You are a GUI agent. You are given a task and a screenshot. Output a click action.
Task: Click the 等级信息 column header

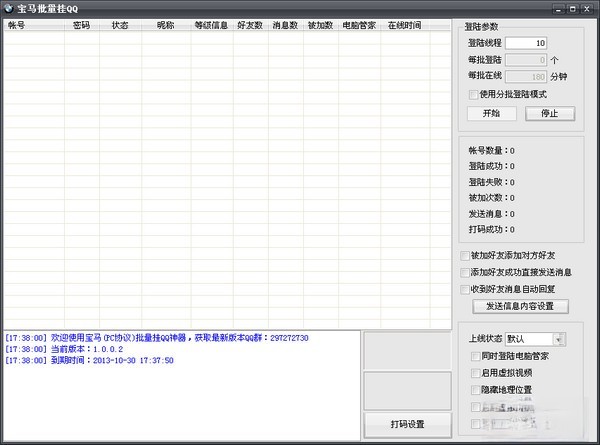pos(212,25)
